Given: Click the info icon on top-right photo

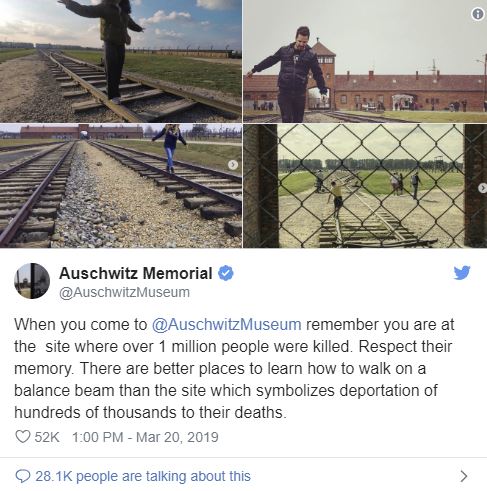Looking at the screenshot, I should [x=478, y=14].
